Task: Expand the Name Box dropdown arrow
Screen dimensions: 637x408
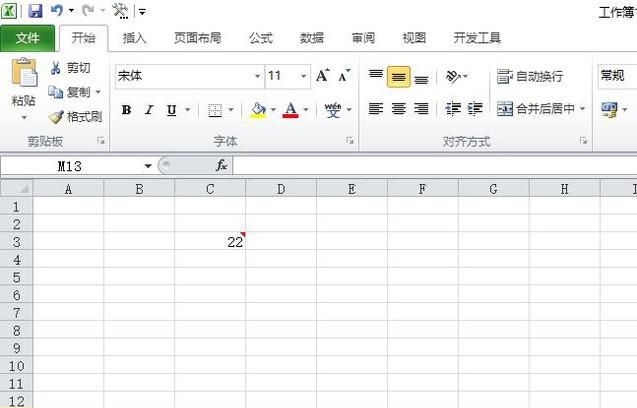Action: 148,166
